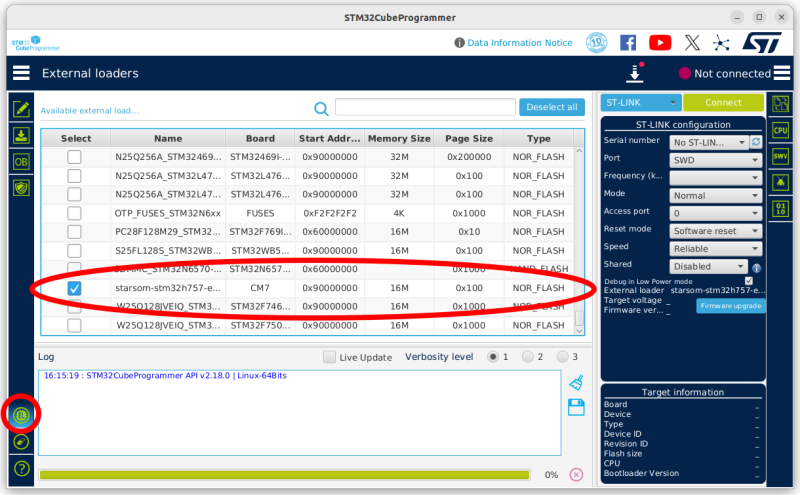Open the Memory & File editing pencil icon

coord(21,109)
